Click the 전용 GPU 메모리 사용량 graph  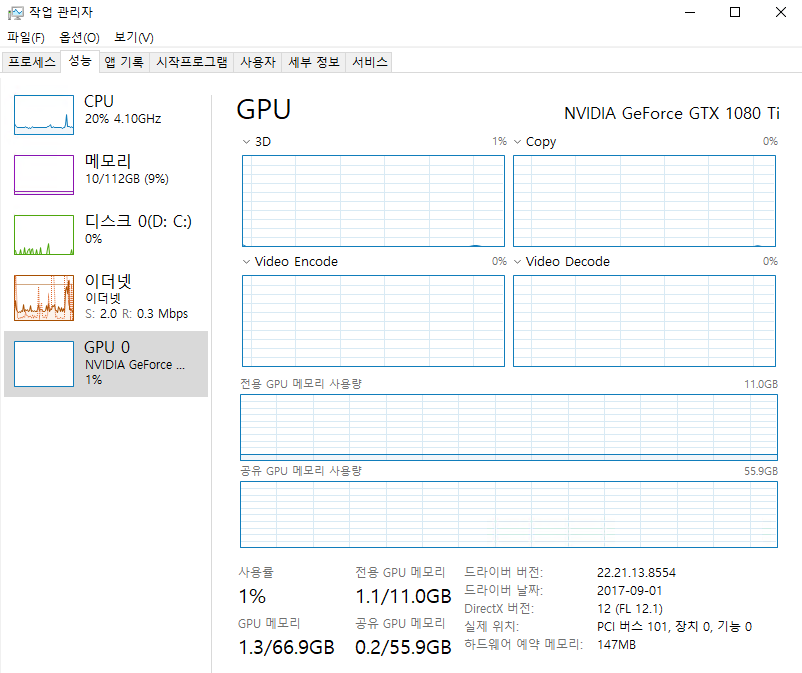tap(509, 428)
